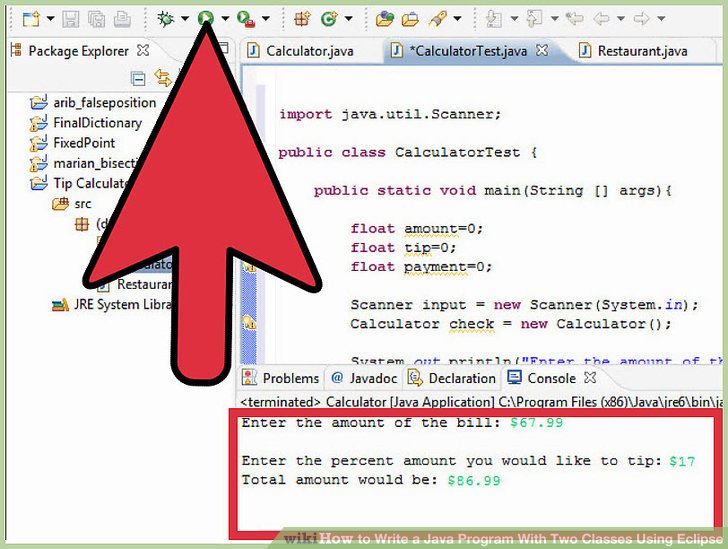Viewport: 728px width, 549px height.
Task: Click the 'float amount=0;' line
Action: tap(417, 229)
